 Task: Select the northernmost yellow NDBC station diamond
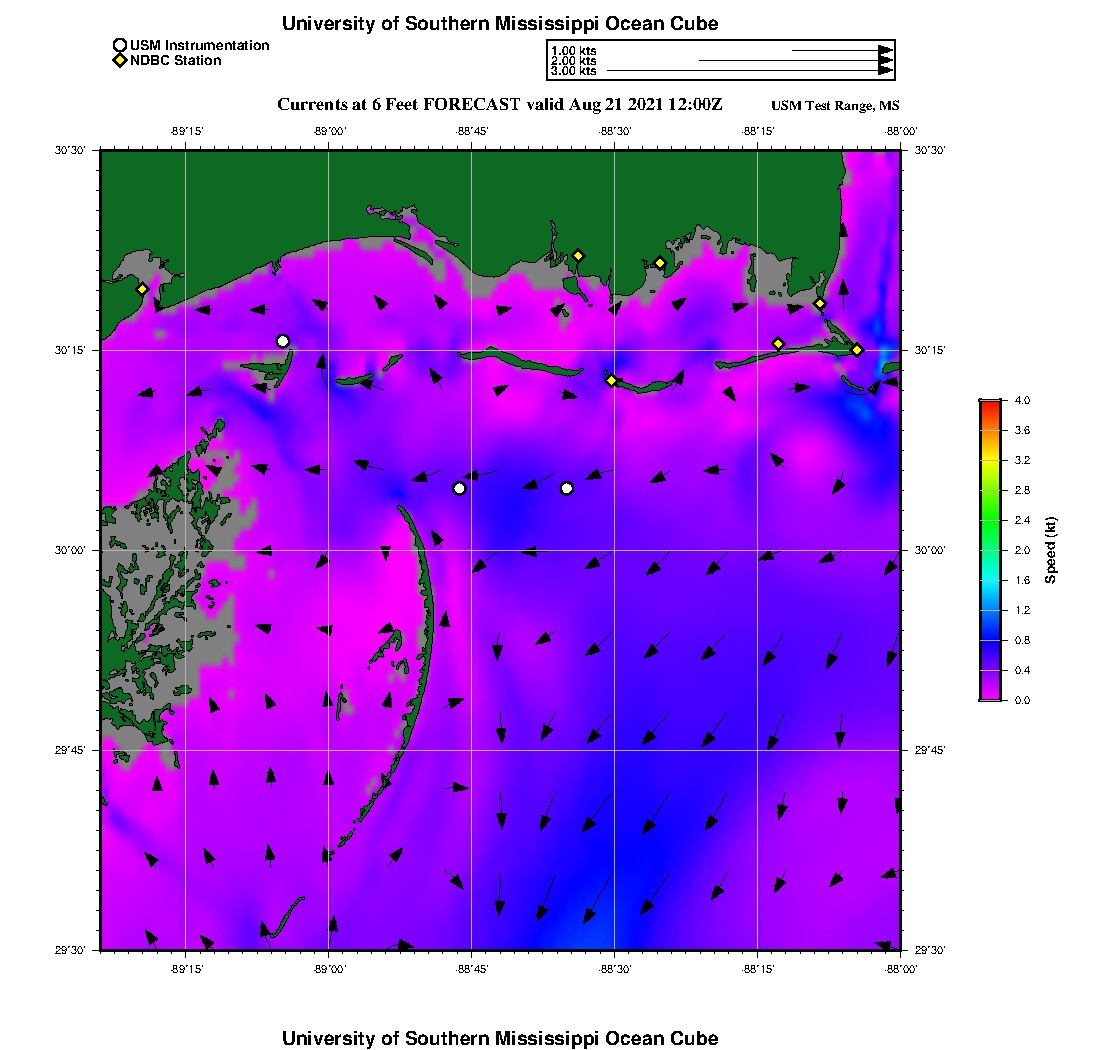[578, 255]
